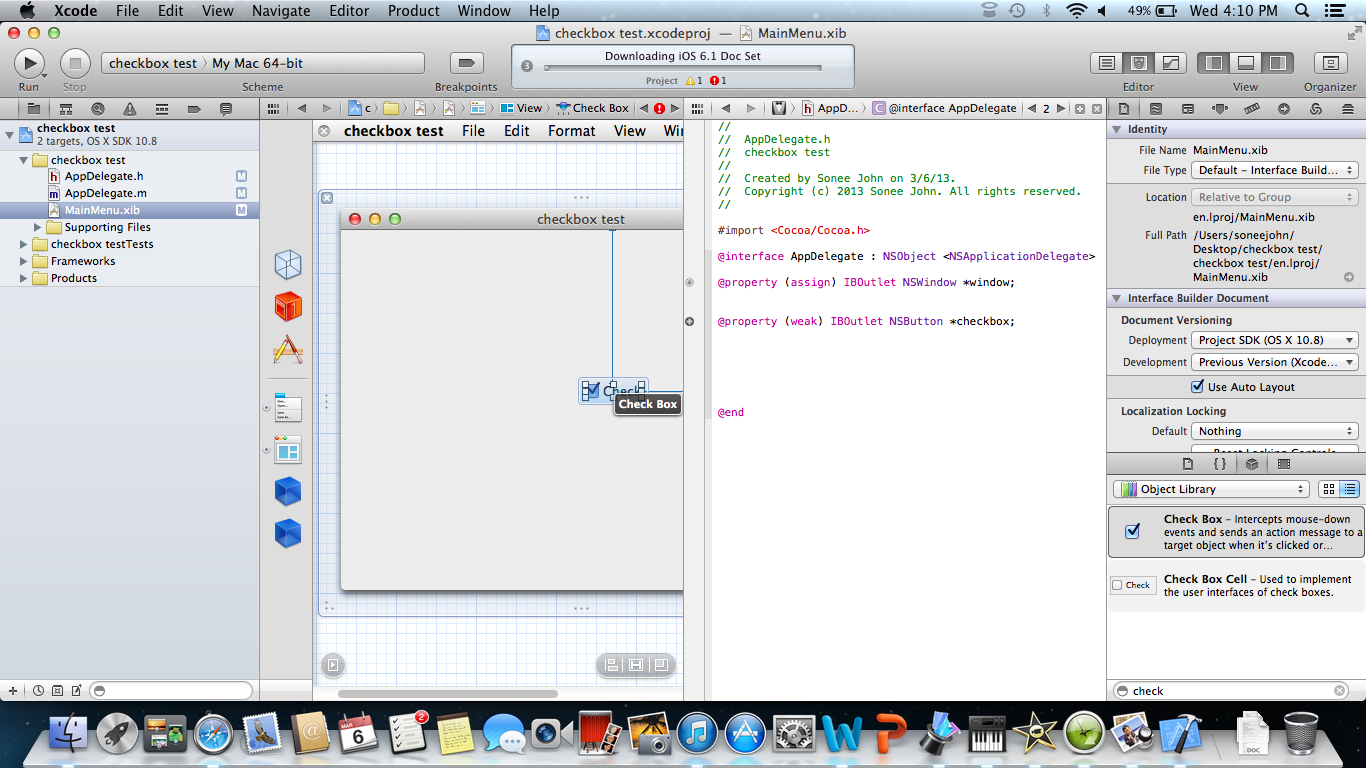The width and height of the screenshot is (1366, 768).
Task: Switch library to list view
Action: pos(1349,489)
